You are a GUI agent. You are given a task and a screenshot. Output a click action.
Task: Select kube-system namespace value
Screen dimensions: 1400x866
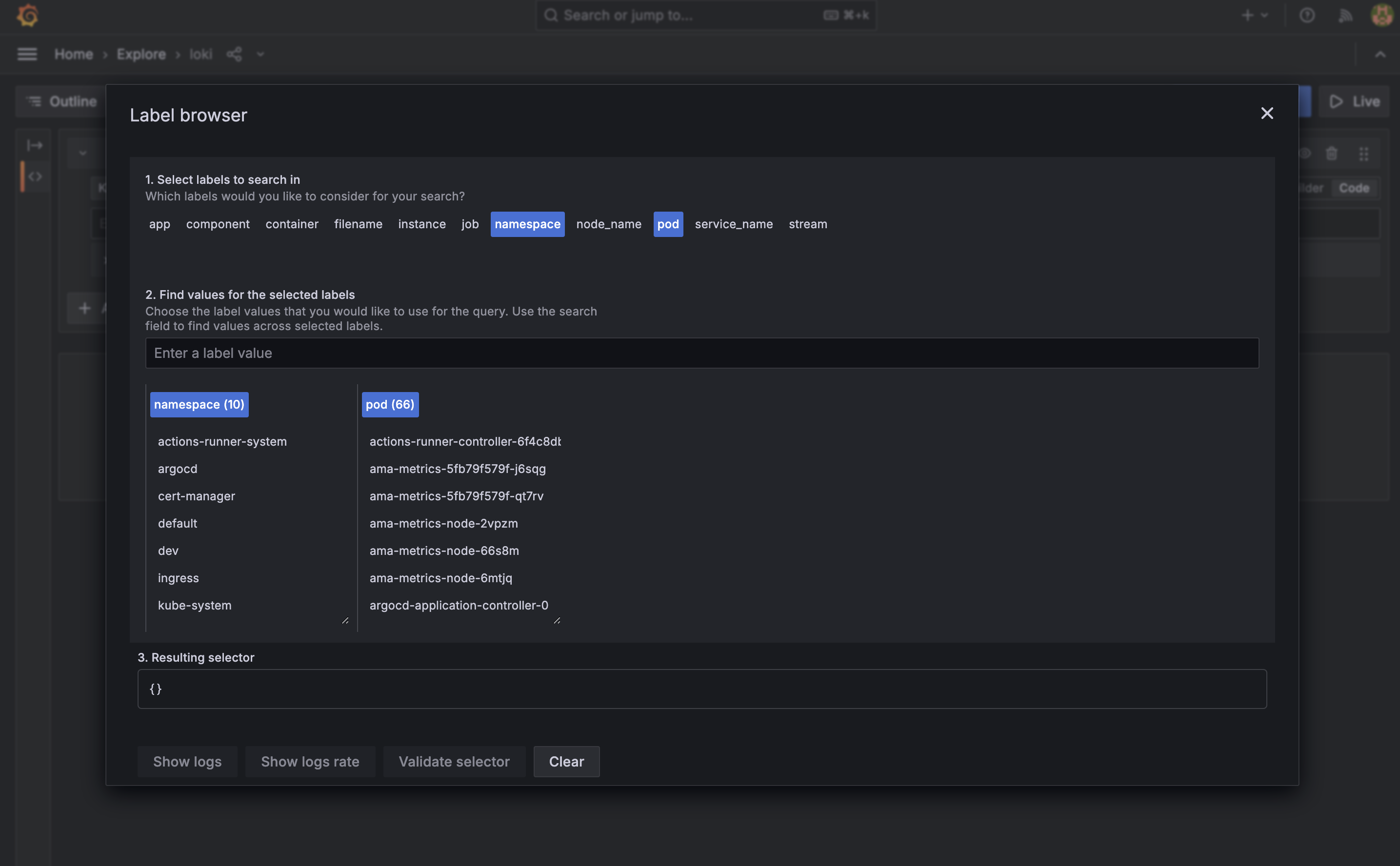point(195,606)
